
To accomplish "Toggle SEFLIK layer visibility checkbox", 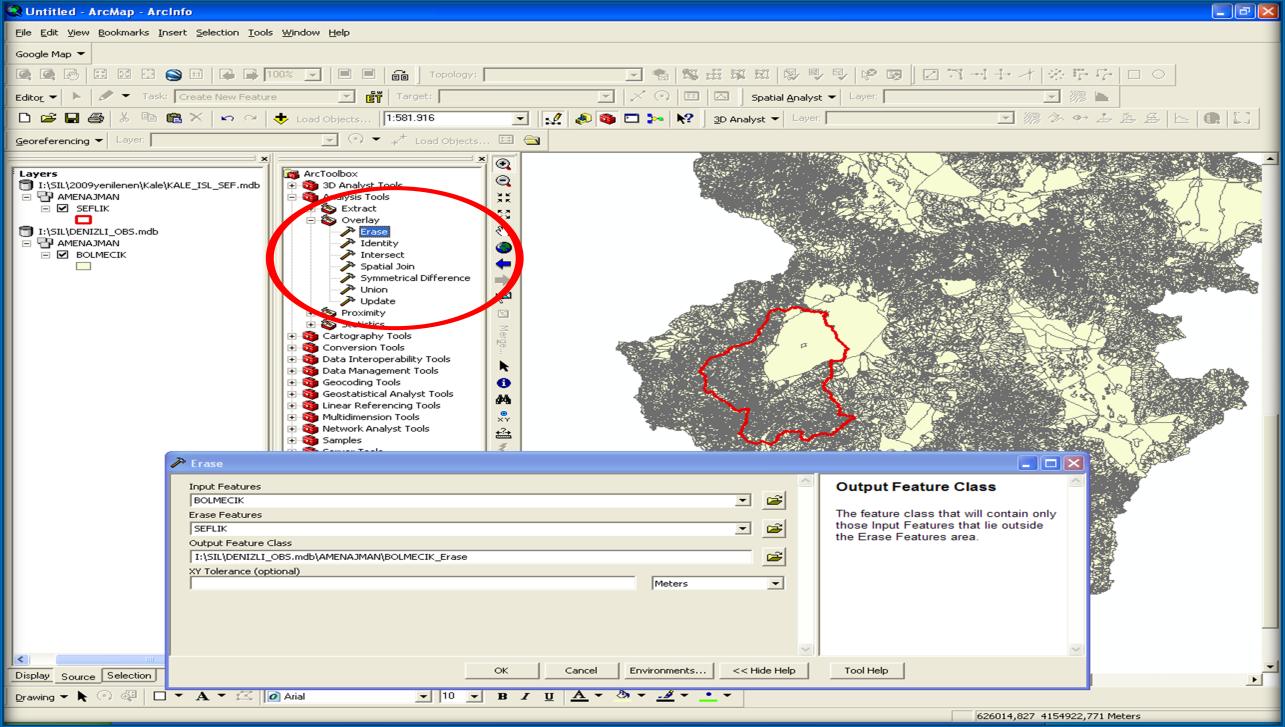I will pos(63,209).
